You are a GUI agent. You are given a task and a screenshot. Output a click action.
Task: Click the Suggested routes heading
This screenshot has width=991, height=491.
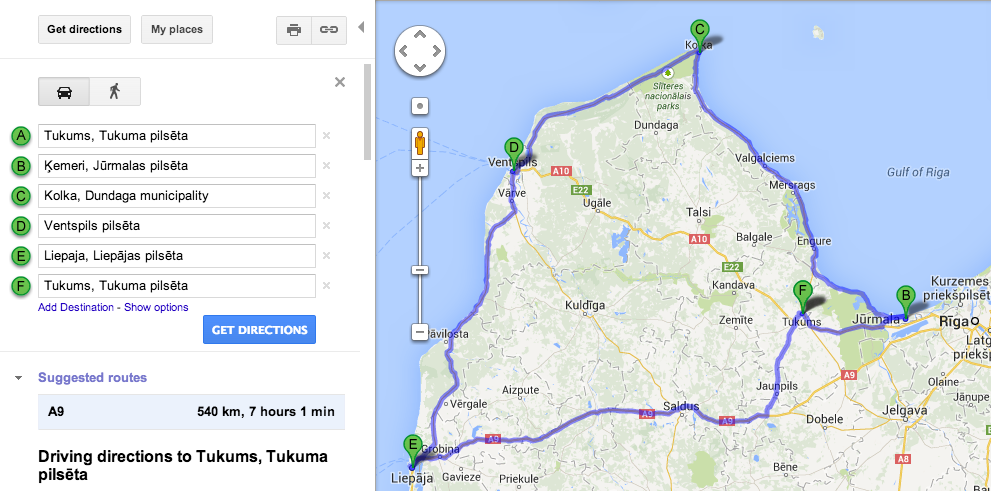92,377
